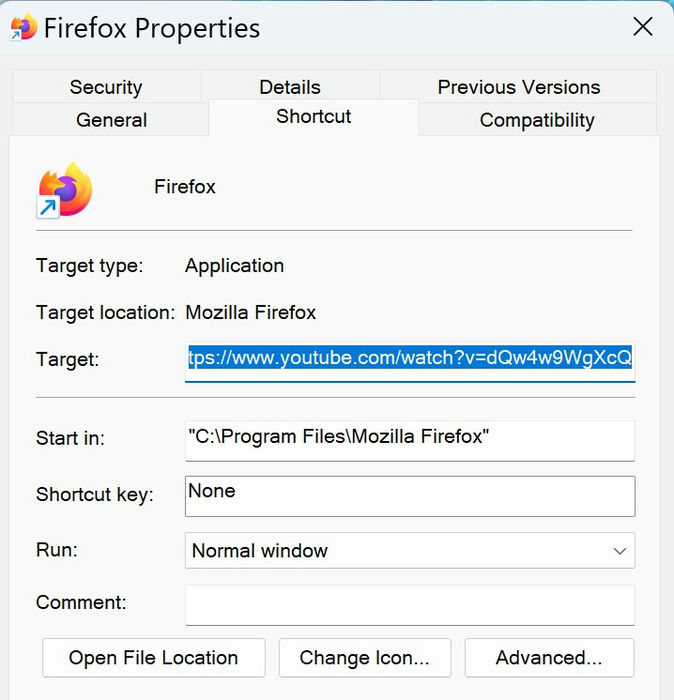Image resolution: width=674 pixels, height=700 pixels.
Task: Click inside the Start in field
Action: [x=410, y=441]
